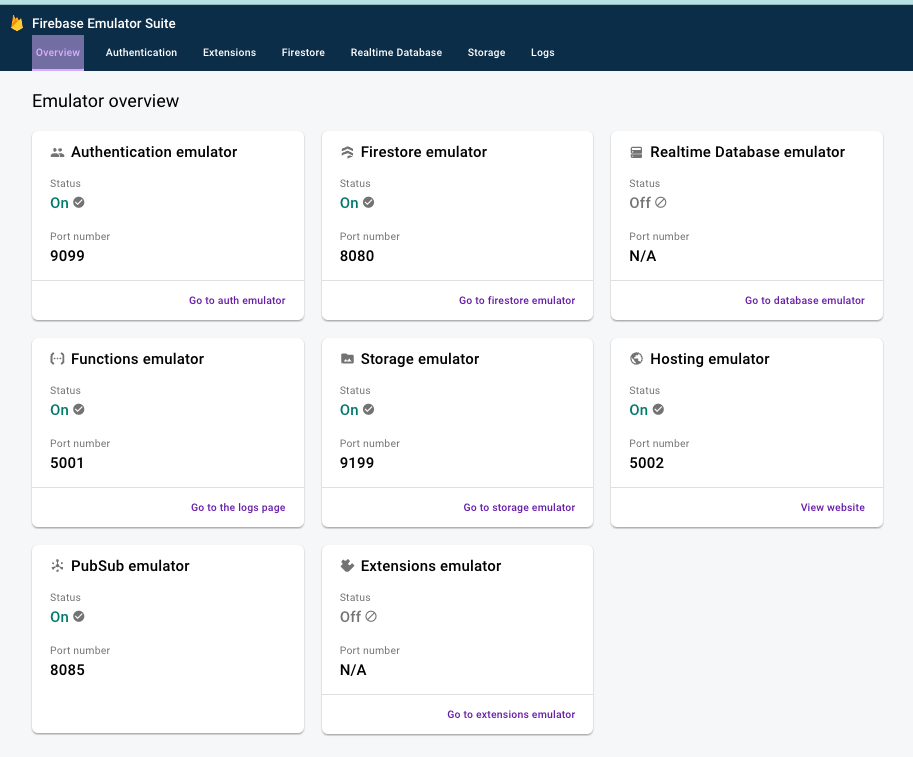Screen dimensions: 913x757
Task: Click the Hosting emulator globe icon
Action: coord(636,359)
